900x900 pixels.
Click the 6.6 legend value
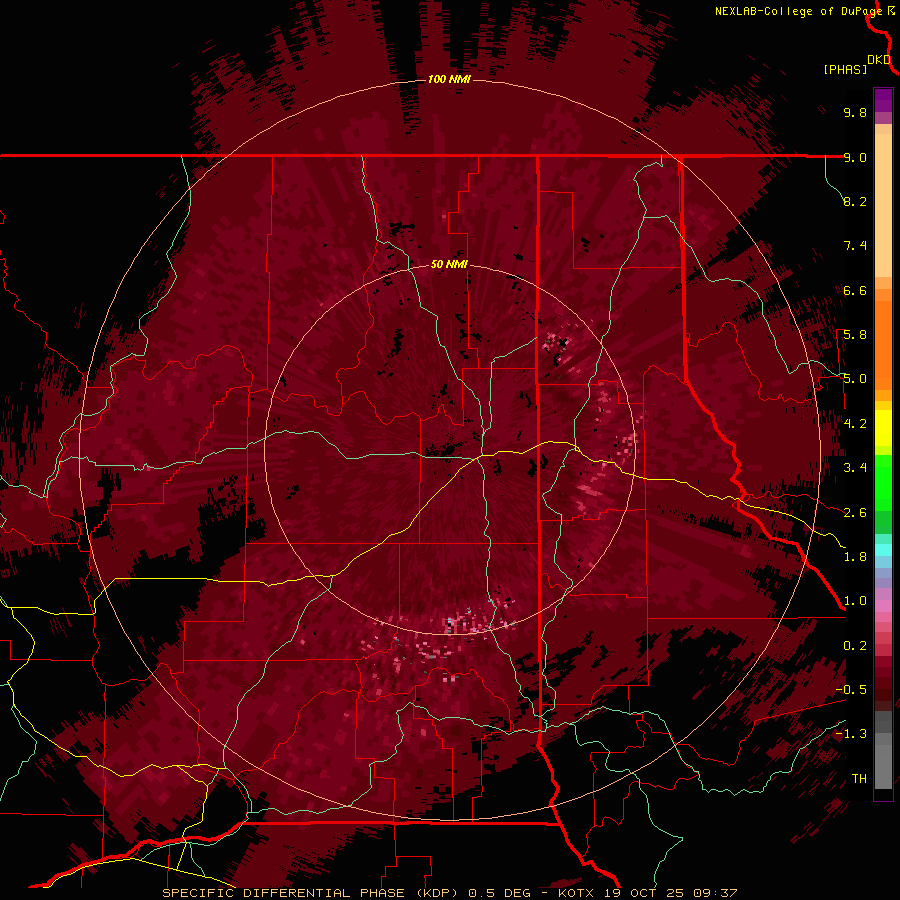pos(855,290)
